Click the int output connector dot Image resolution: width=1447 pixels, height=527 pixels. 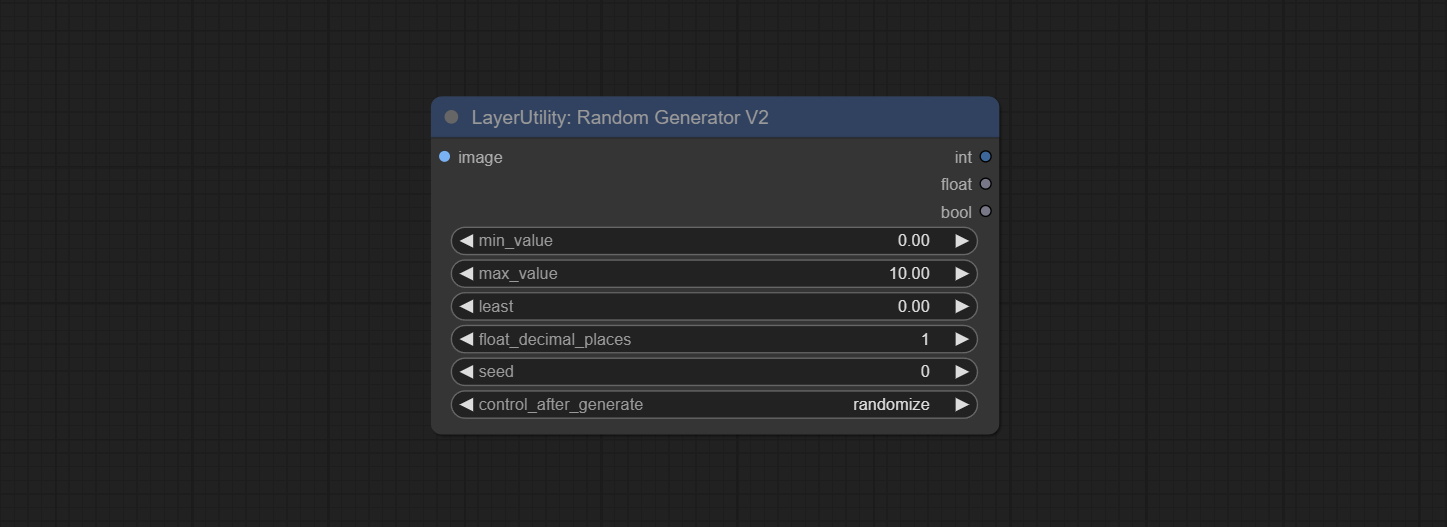[x=985, y=157]
